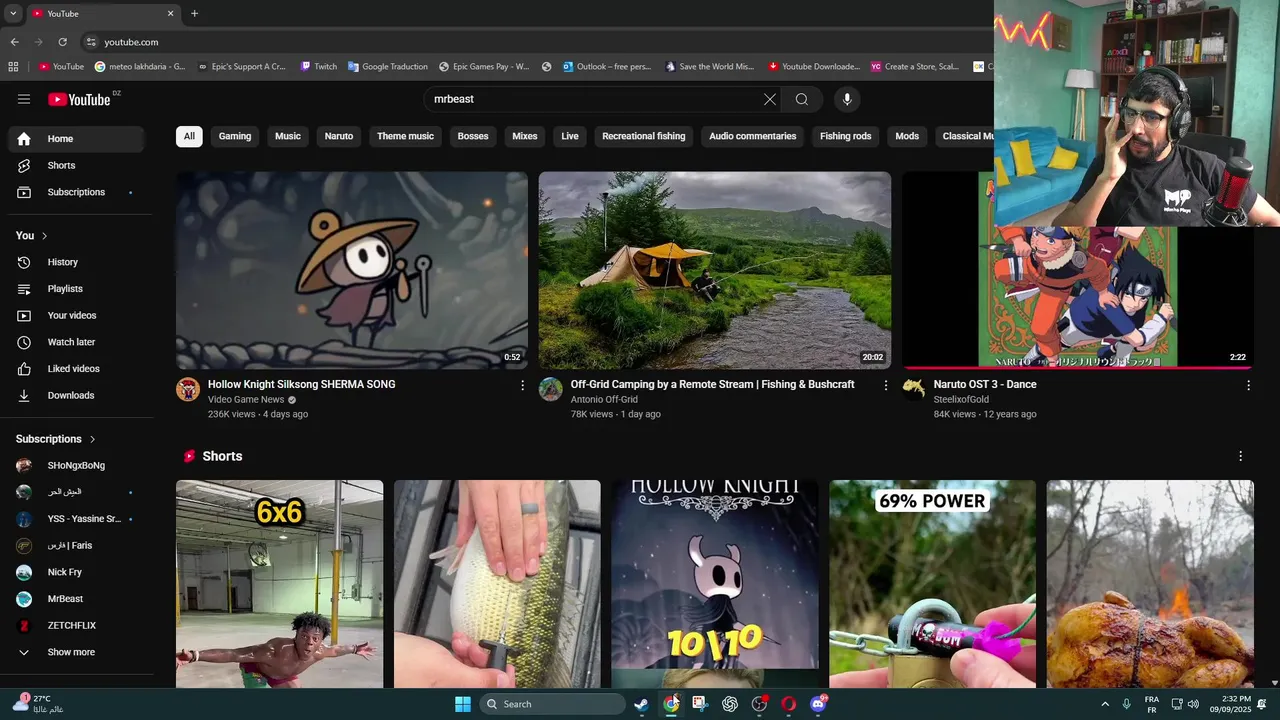Open more options for Off-Grid Camping video

[x=885, y=385]
